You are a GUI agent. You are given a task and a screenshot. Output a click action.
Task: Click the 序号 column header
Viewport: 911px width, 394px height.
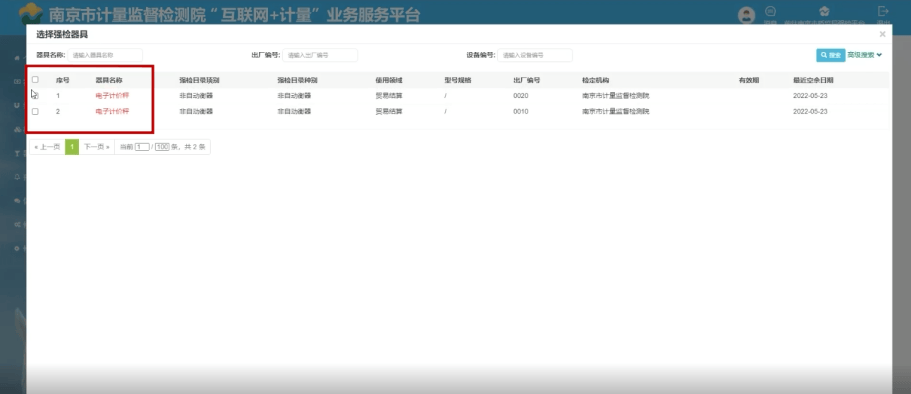tap(62, 80)
